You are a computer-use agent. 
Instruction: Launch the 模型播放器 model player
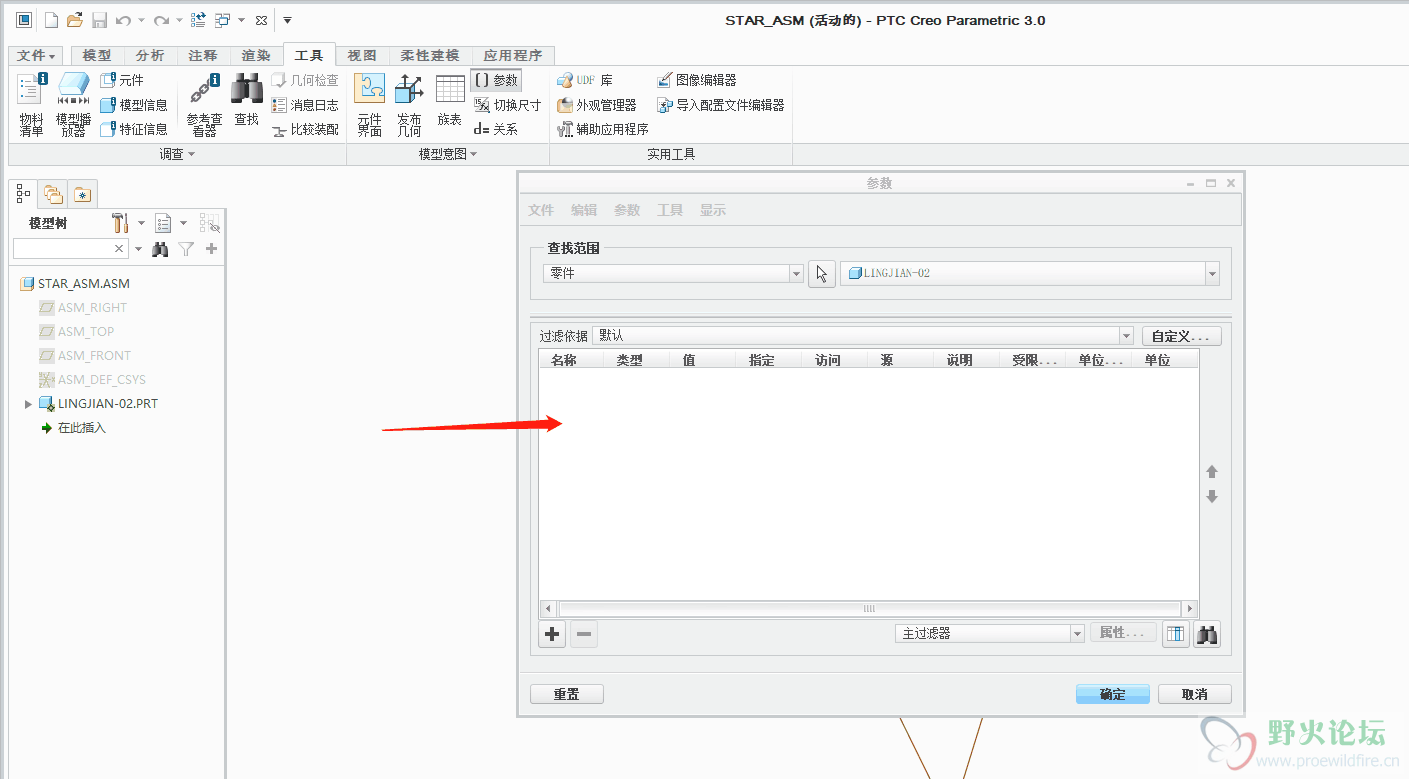click(73, 104)
